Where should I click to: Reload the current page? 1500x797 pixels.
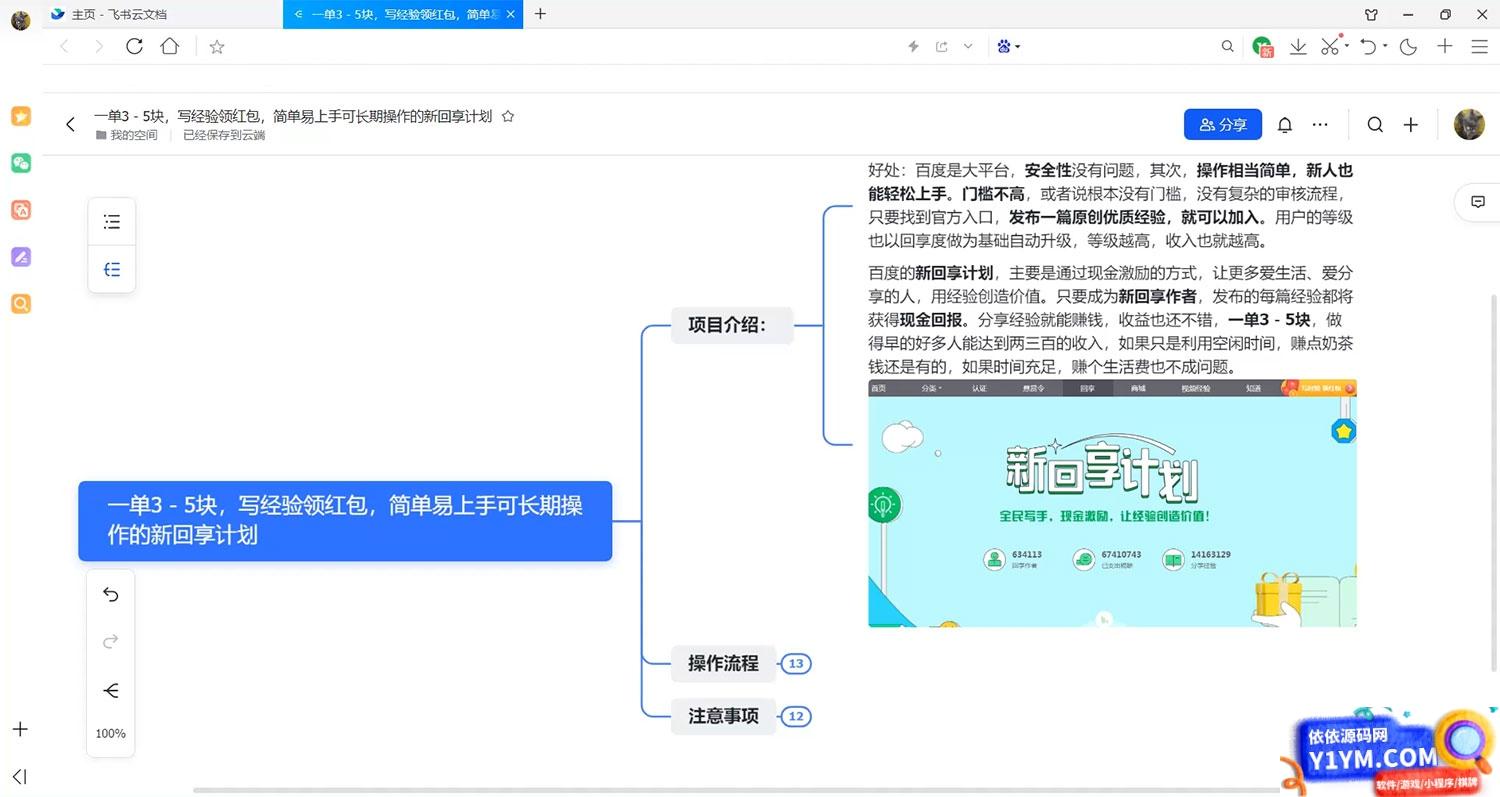click(134, 46)
